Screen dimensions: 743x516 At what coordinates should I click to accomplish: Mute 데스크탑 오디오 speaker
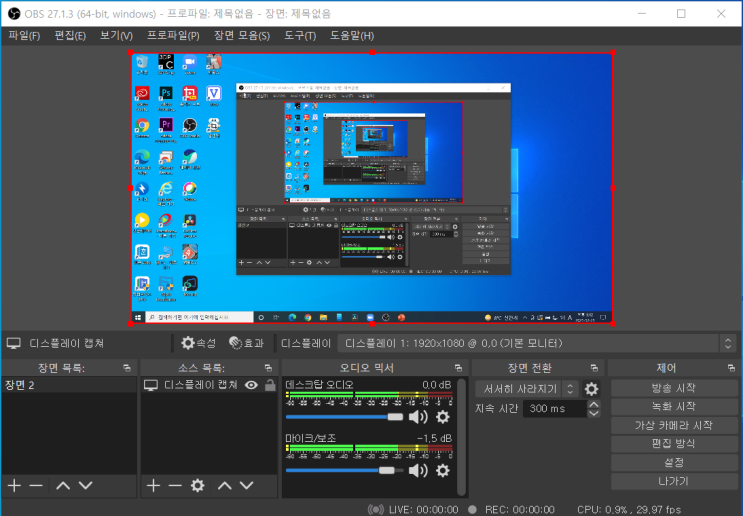tap(418, 417)
